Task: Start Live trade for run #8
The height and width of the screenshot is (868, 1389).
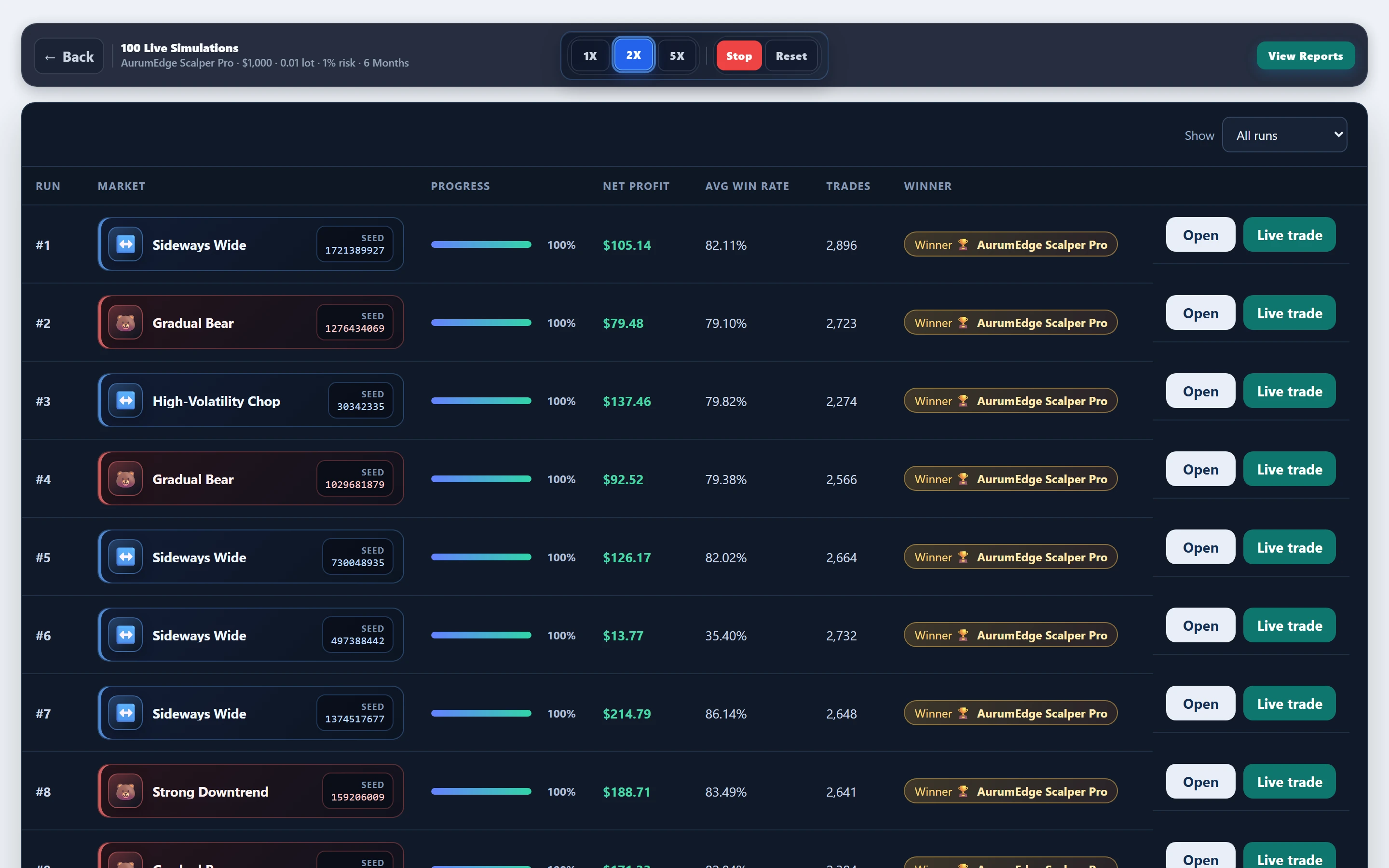Action: 1289,781
